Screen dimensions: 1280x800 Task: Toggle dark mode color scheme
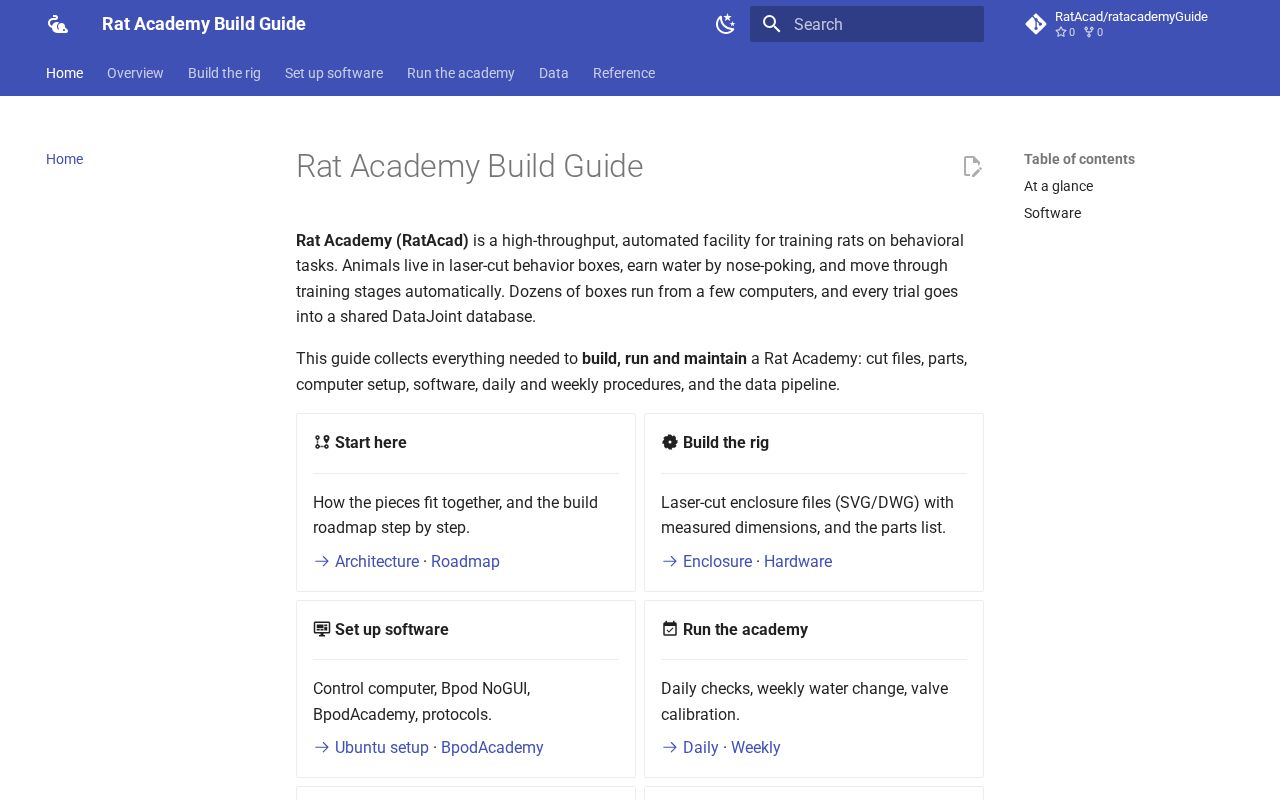726,24
